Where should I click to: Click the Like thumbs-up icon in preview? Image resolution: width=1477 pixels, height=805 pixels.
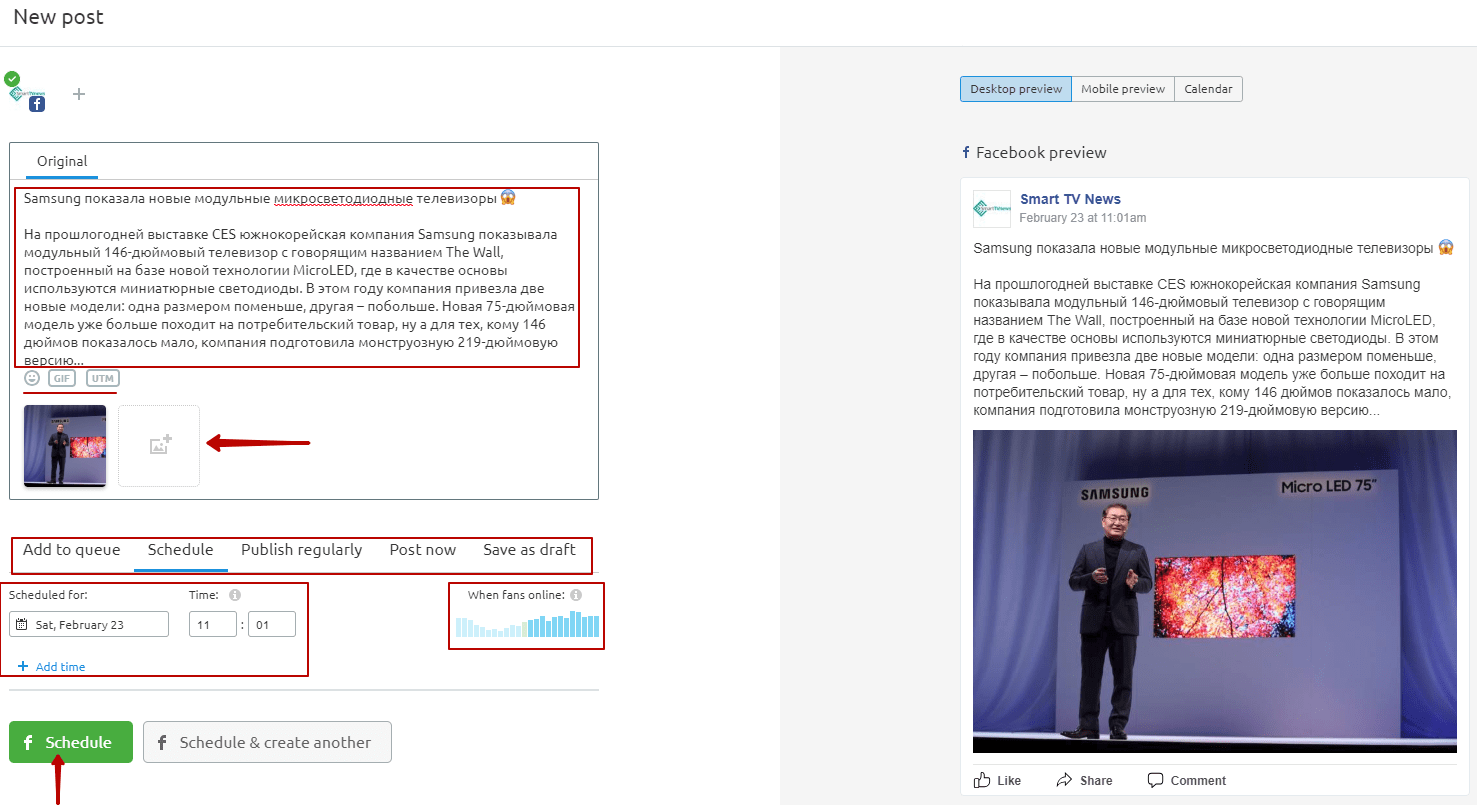click(982, 780)
